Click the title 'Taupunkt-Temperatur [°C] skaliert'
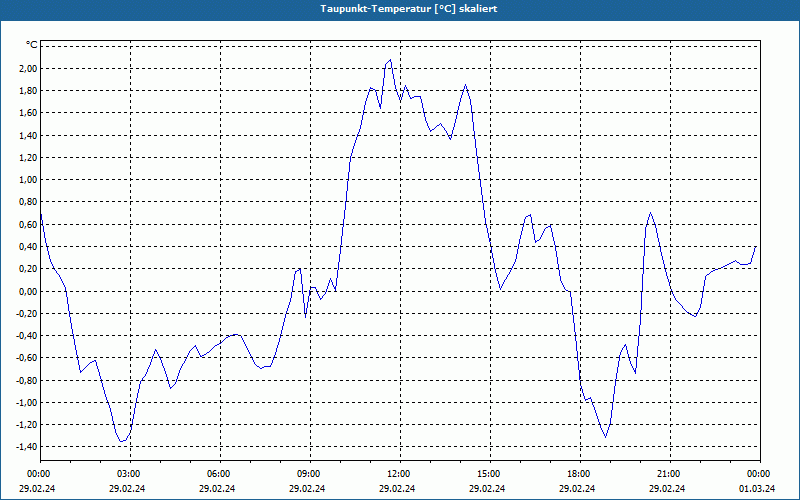Screen dimensions: 800x500 coord(409,9)
